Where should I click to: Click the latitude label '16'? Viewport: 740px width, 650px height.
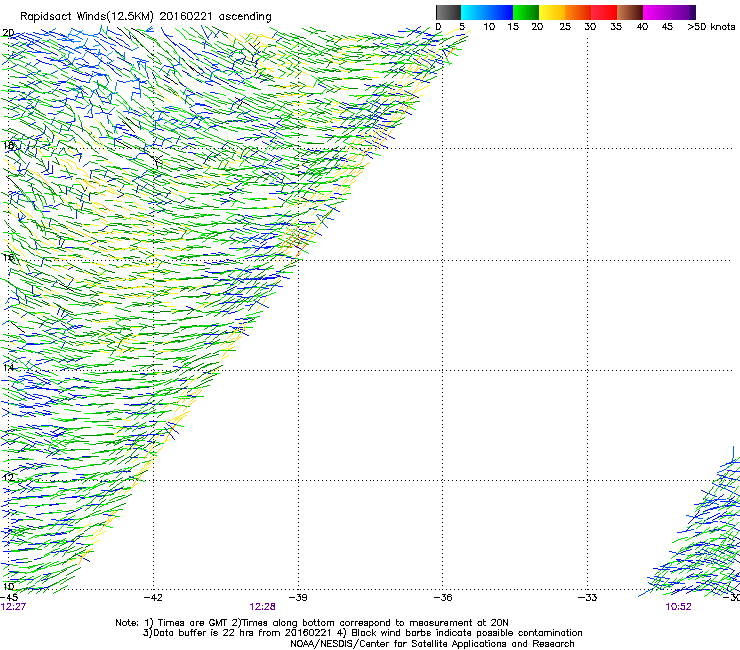tap(8, 257)
